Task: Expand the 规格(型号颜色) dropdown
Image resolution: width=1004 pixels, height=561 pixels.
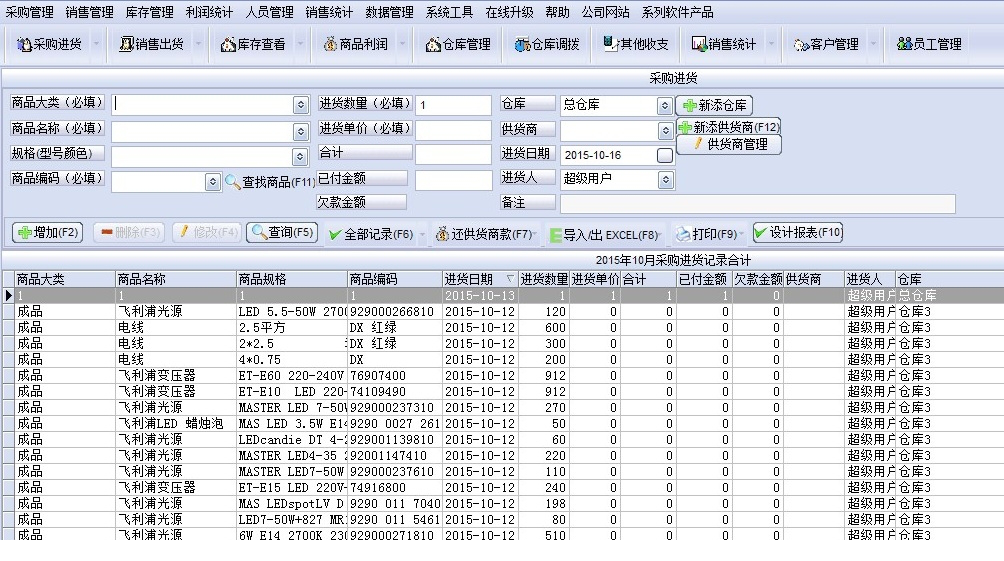Action: coord(300,156)
